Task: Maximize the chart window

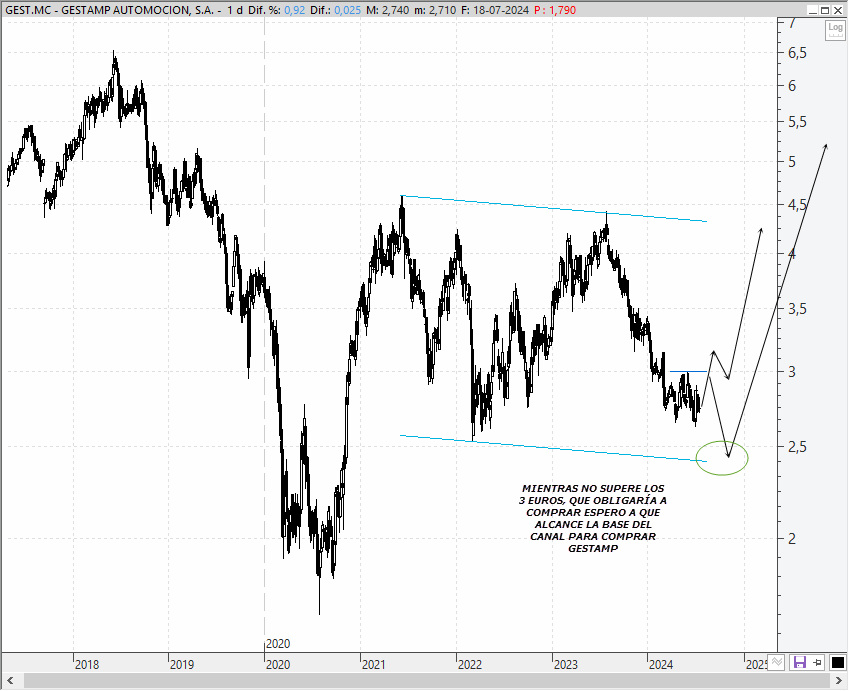Action: [825, 10]
